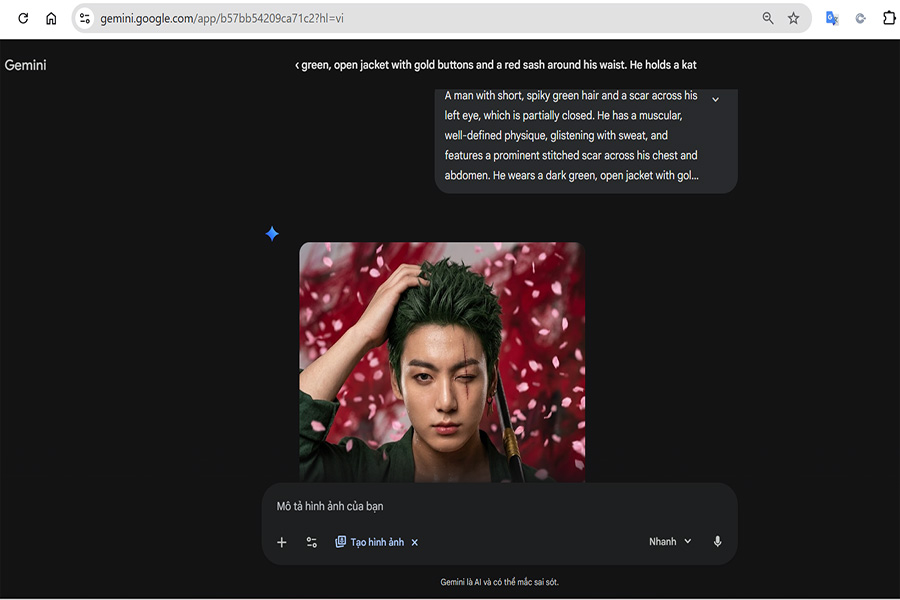The height and width of the screenshot is (600, 900).
Task: Open the Google Translate extension icon
Action: pos(831,18)
